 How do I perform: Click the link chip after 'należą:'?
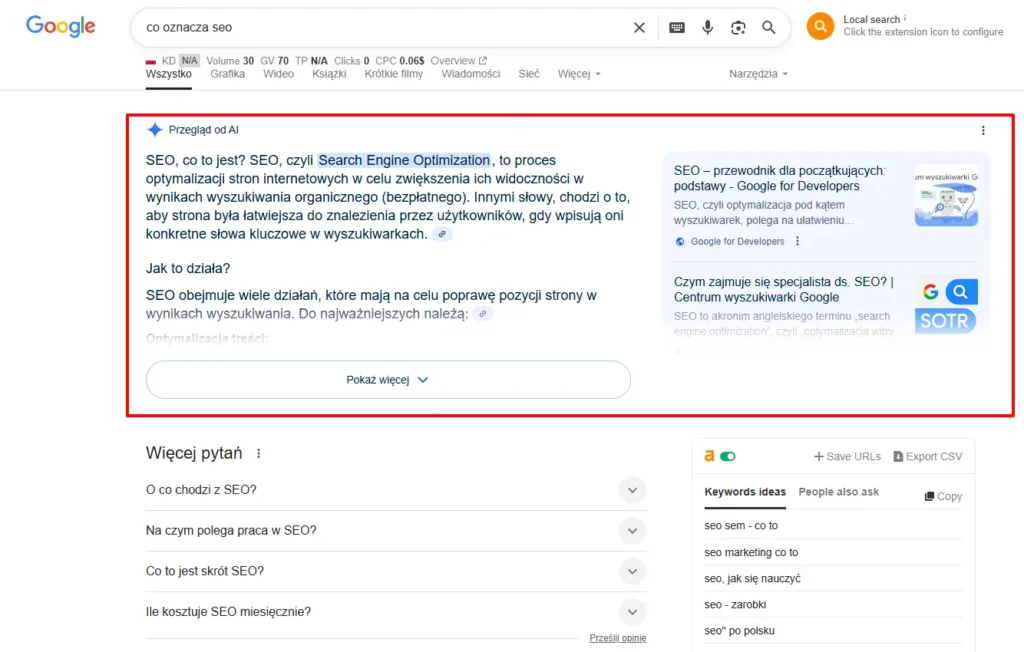[483, 314]
